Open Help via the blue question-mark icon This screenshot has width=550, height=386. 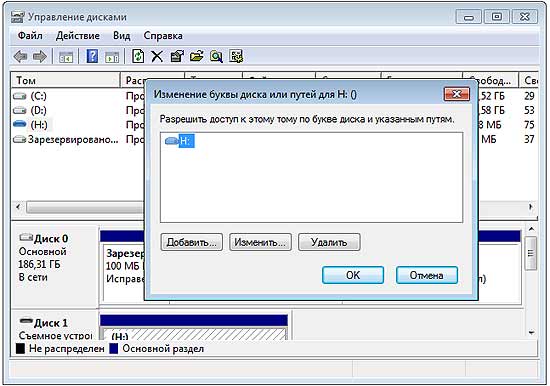tap(92, 56)
